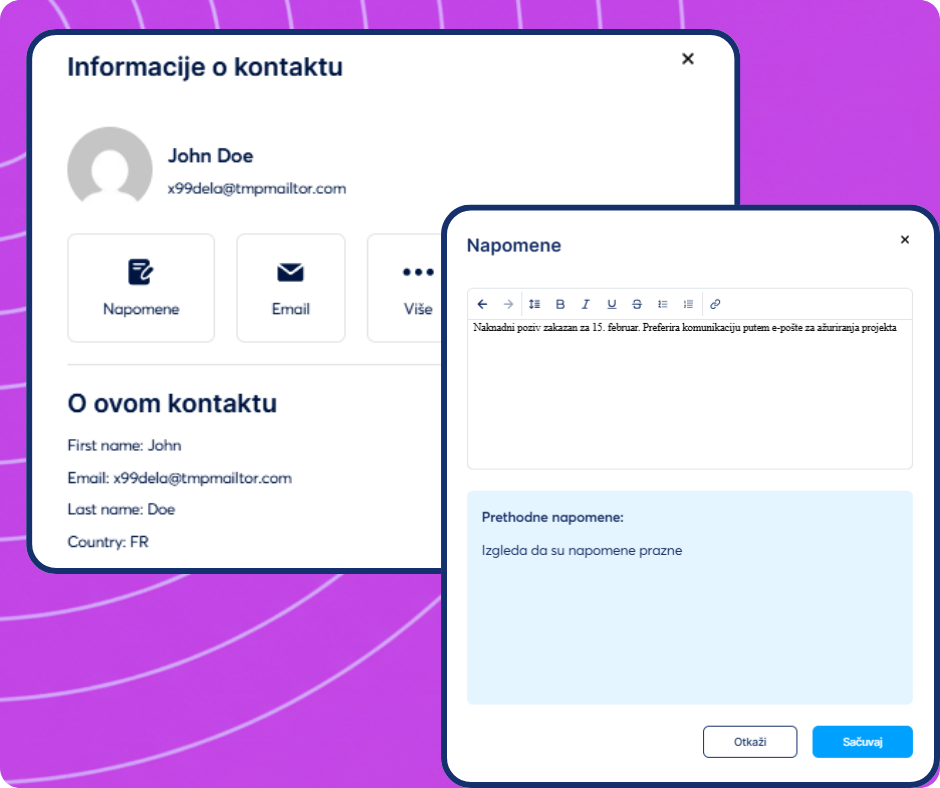This screenshot has width=940, height=788.
Task: Click the 'Country: FR' detail line
Action: click(x=108, y=542)
